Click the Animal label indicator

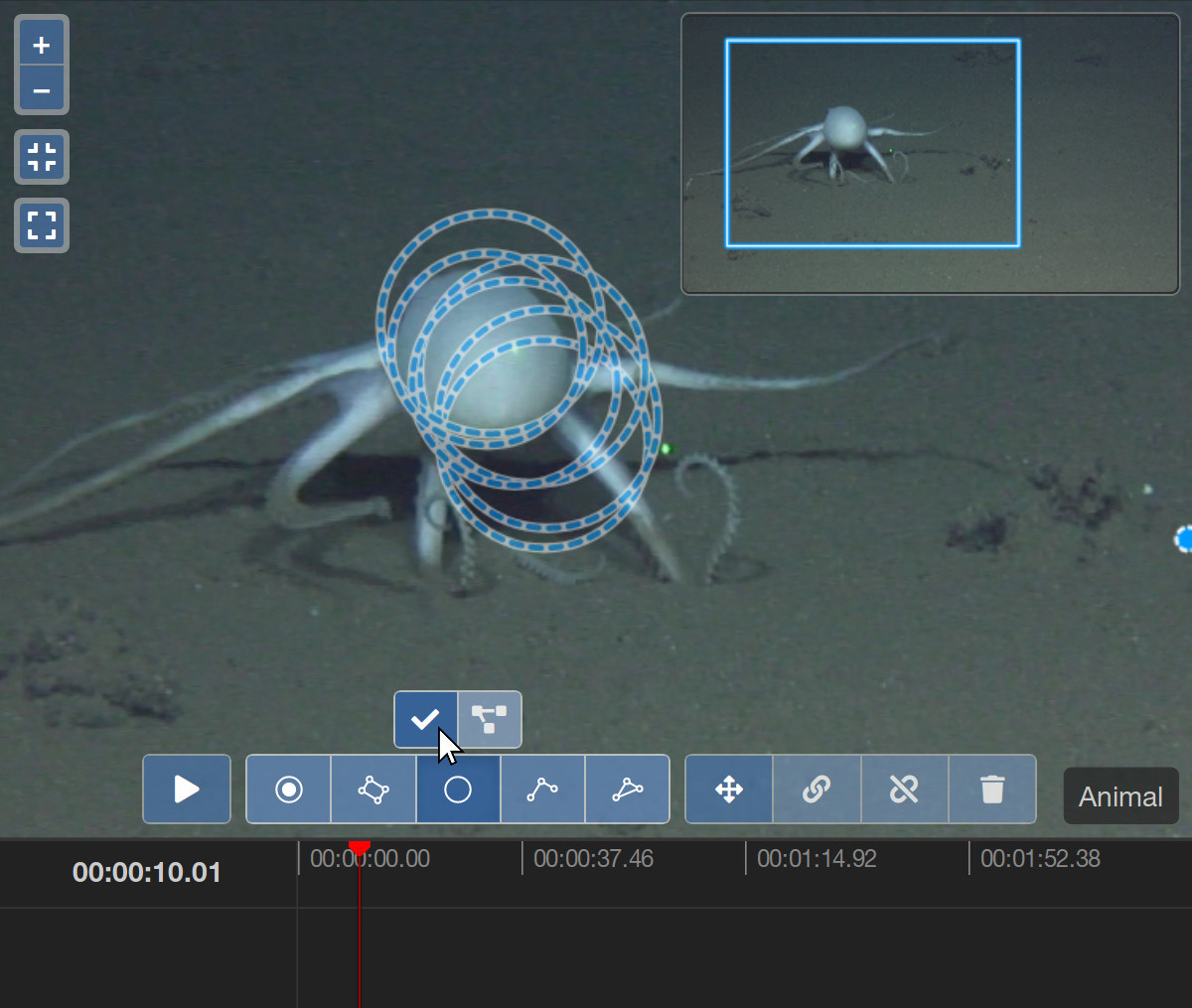click(1120, 796)
